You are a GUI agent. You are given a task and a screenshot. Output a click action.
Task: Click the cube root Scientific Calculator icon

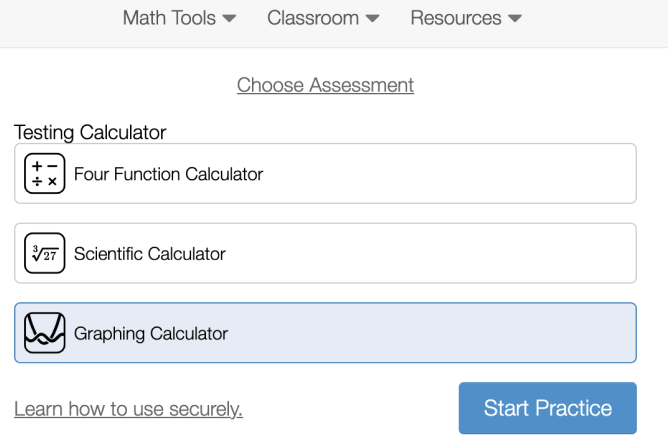44,253
